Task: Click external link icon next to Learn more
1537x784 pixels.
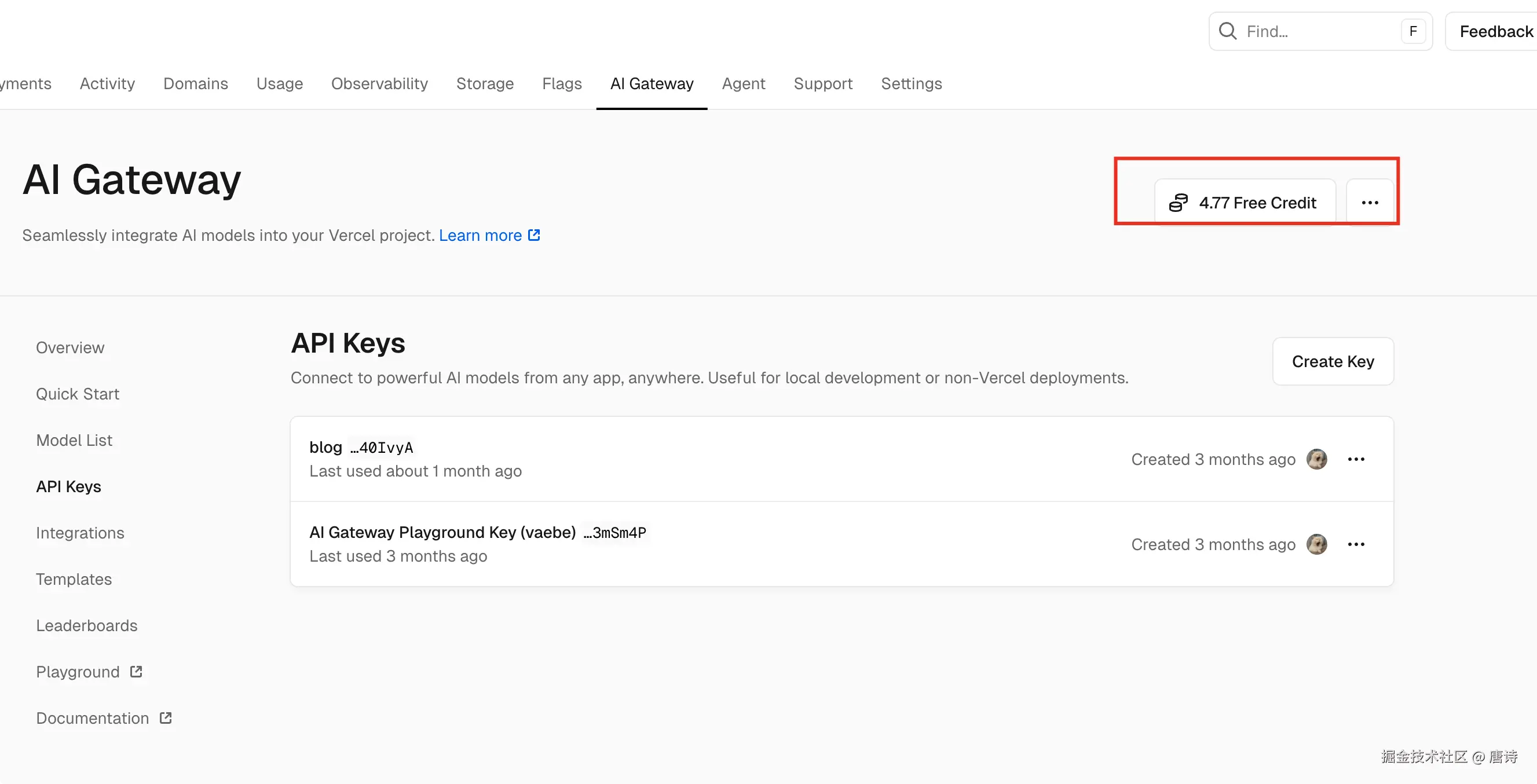Action: pos(534,235)
